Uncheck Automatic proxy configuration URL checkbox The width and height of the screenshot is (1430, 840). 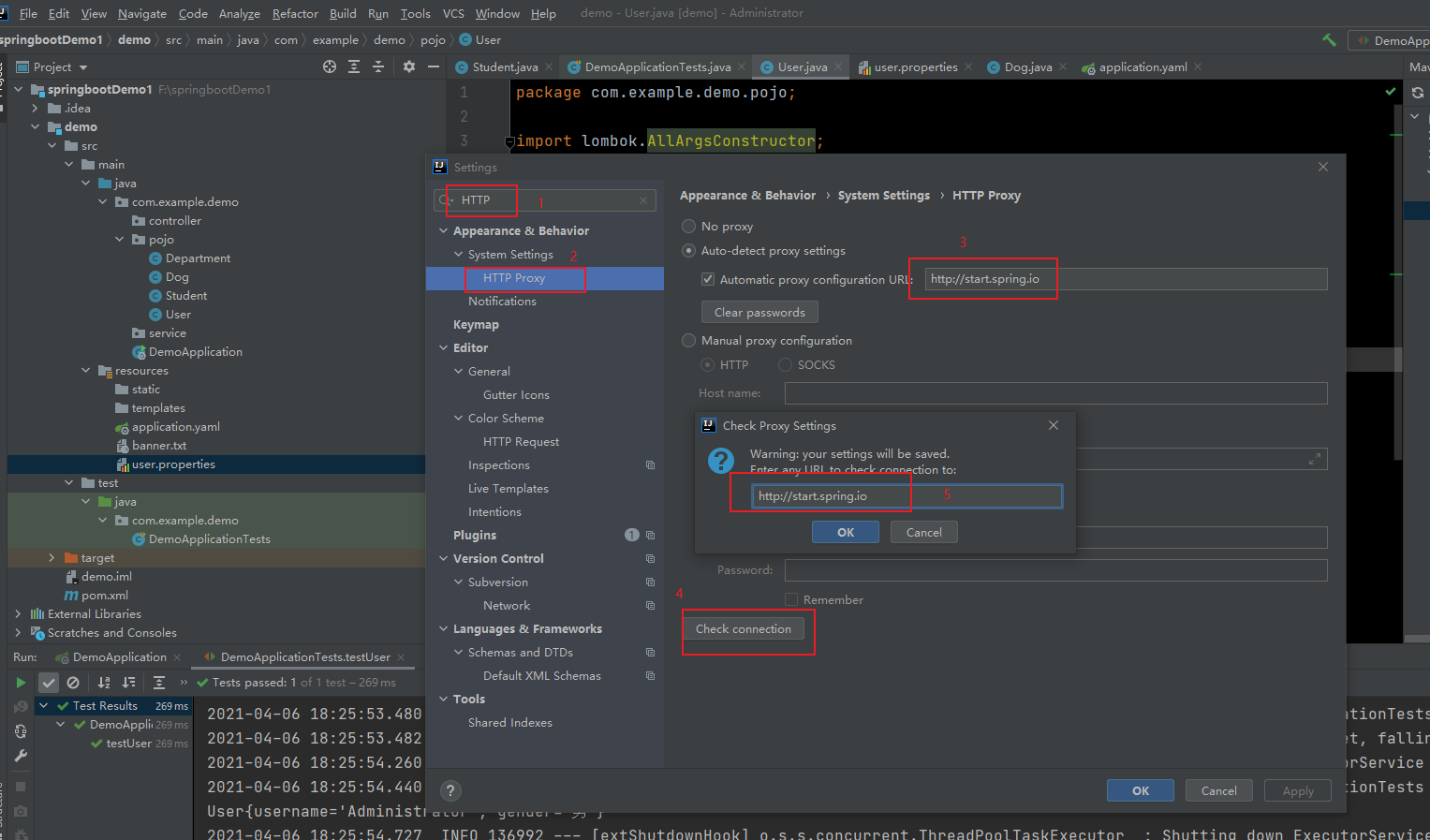[x=708, y=279]
